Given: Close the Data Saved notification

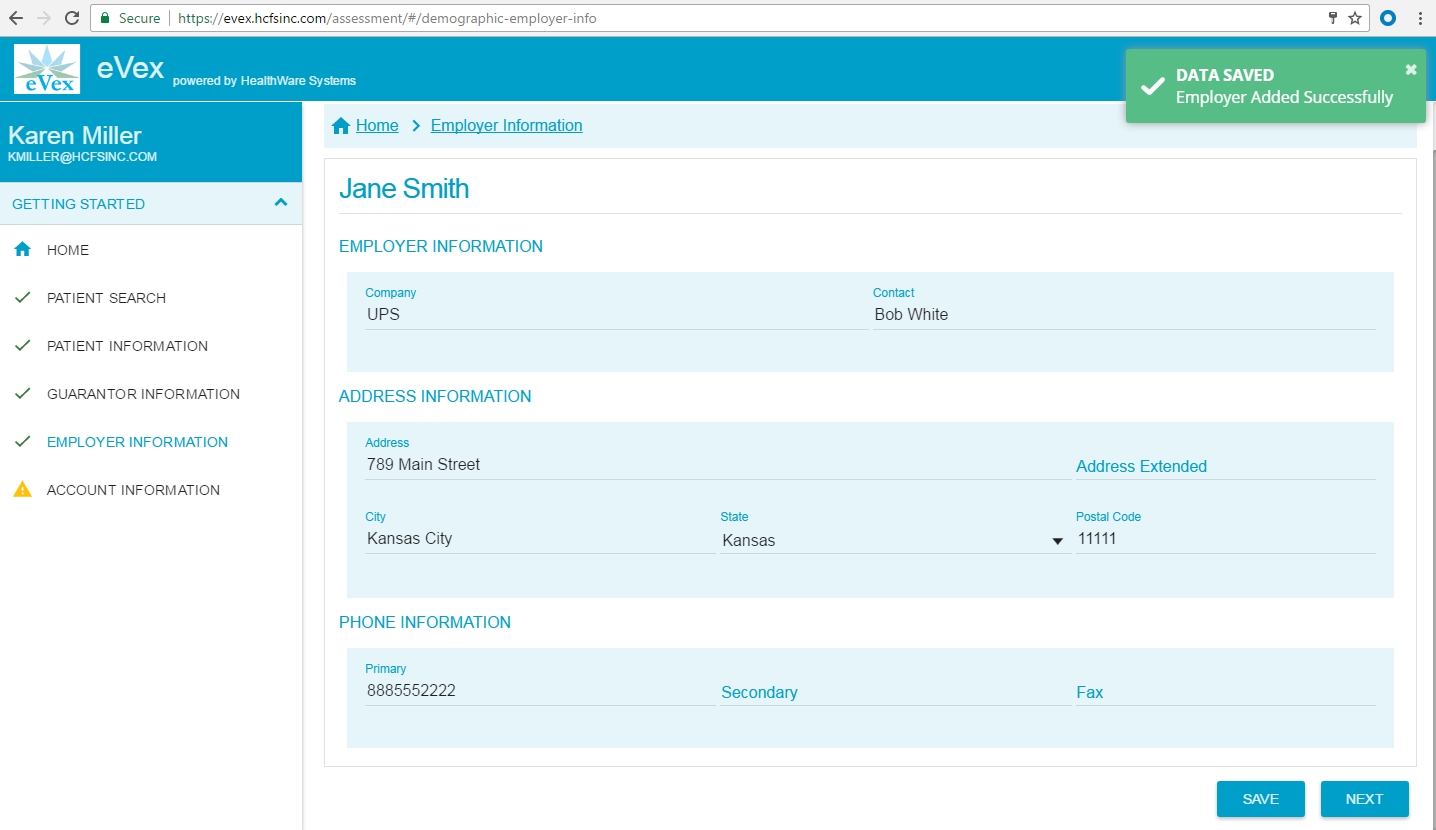Looking at the screenshot, I should click(x=1410, y=69).
